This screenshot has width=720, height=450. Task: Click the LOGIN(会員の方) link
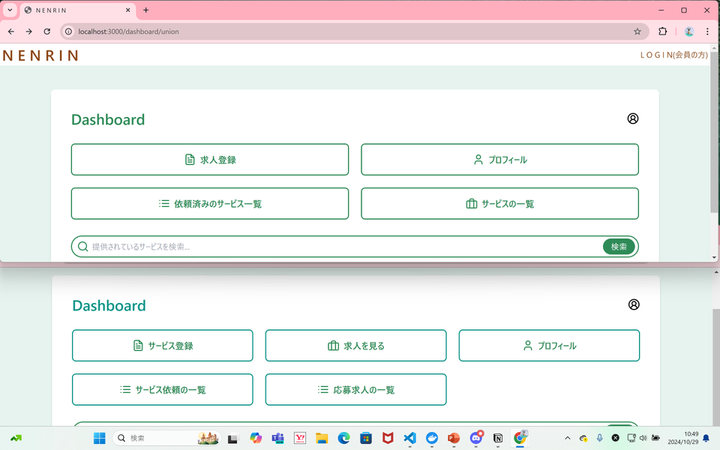[674, 55]
